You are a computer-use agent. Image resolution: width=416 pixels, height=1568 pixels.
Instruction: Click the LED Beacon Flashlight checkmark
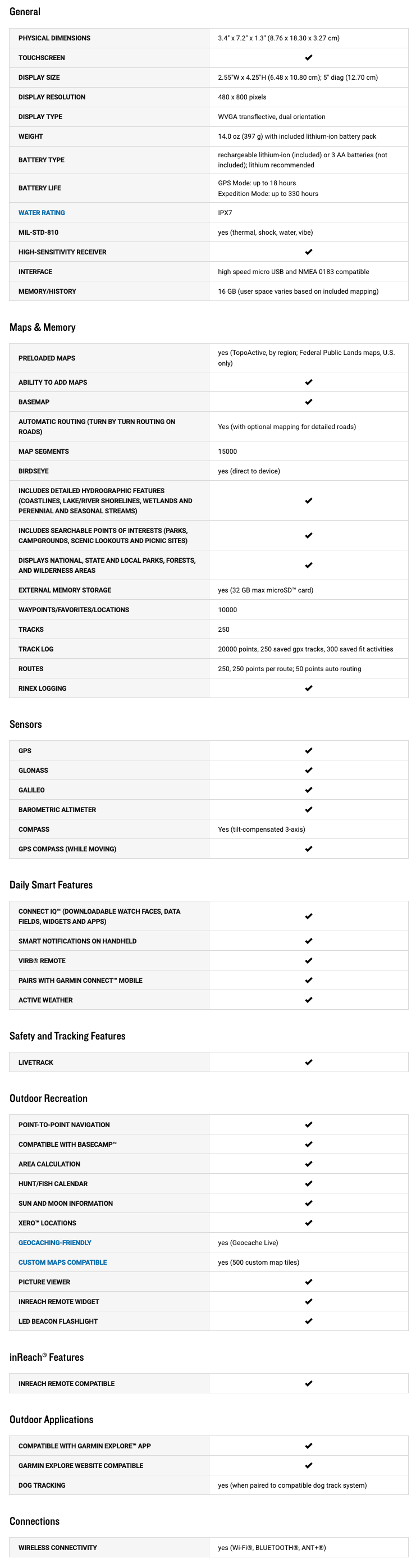tap(308, 1321)
